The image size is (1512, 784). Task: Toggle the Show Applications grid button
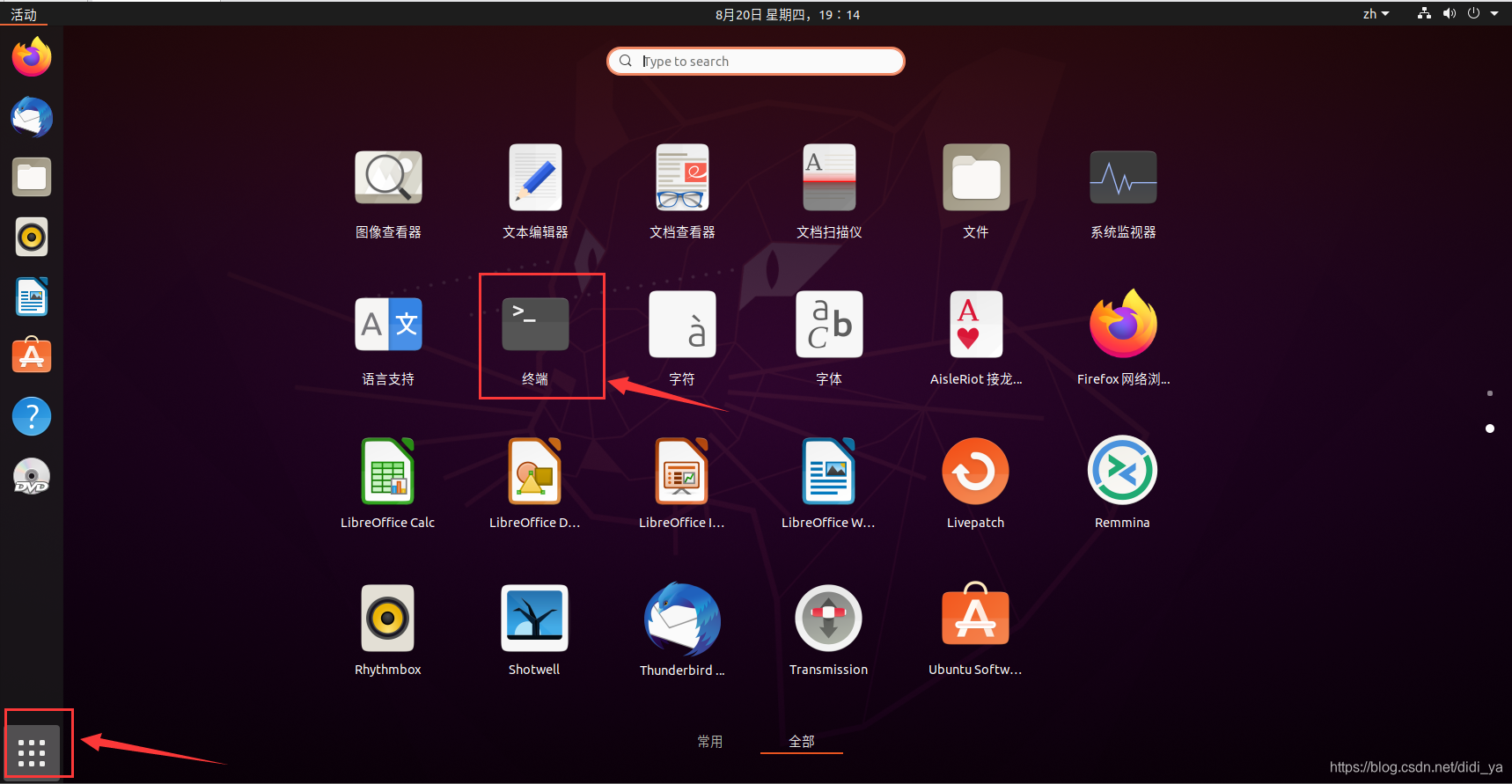[x=32, y=752]
